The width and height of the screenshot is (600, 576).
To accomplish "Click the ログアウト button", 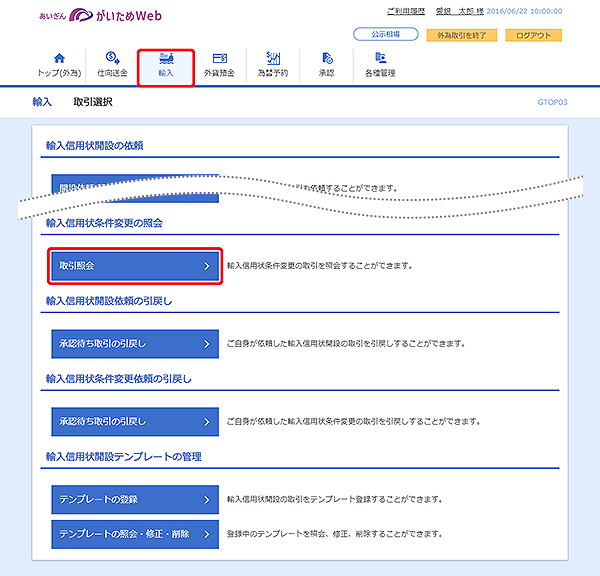I will pos(533,35).
